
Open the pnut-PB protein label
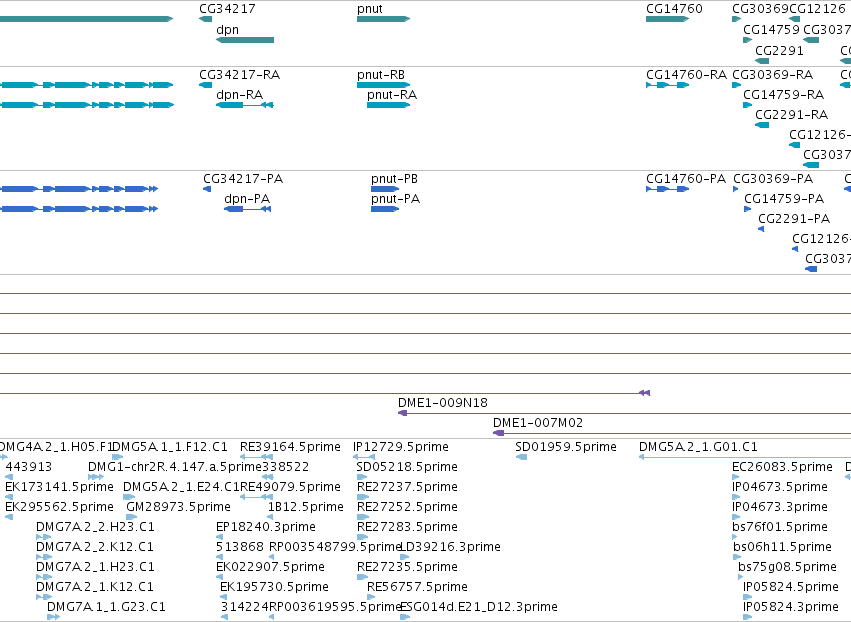coord(395,179)
